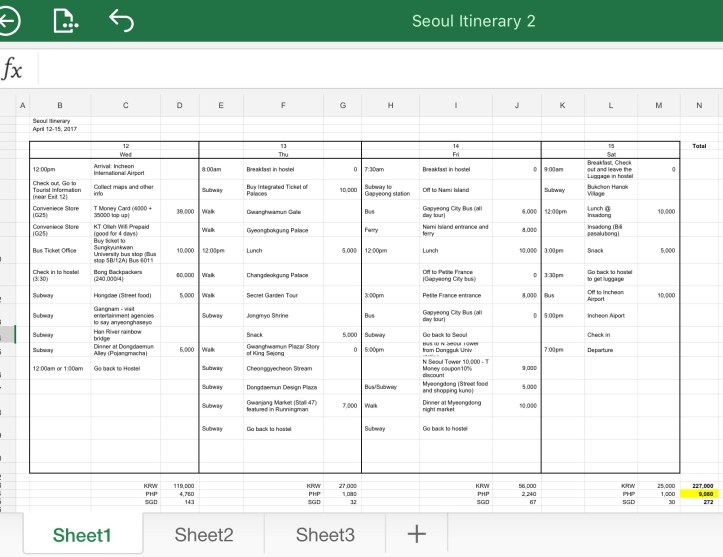Image resolution: width=723 pixels, height=557 pixels.
Task: Click the Undo arrow icon
Action: [120, 20]
